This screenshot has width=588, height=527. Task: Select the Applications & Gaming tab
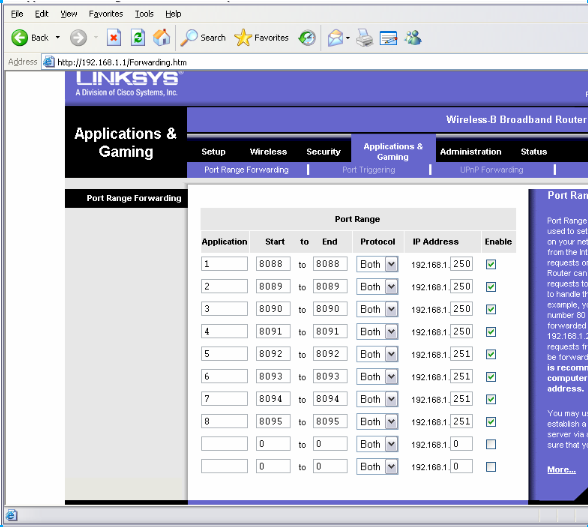point(393,152)
